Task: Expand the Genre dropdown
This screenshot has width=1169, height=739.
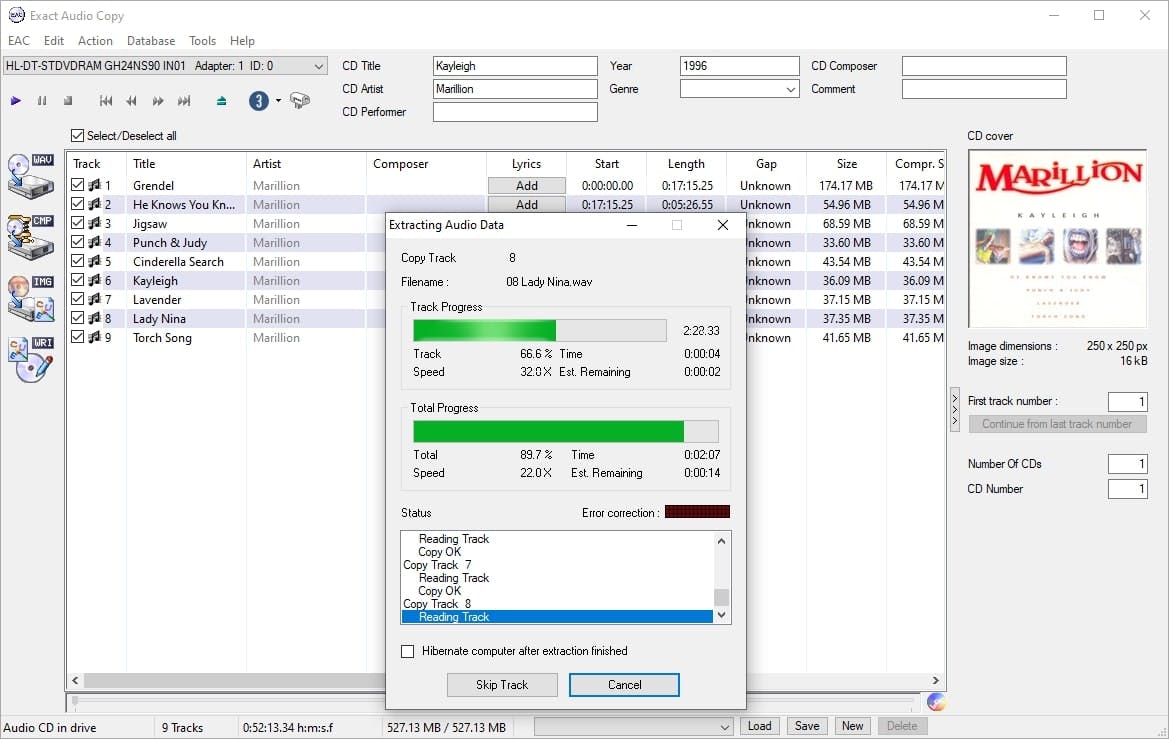Action: click(791, 89)
